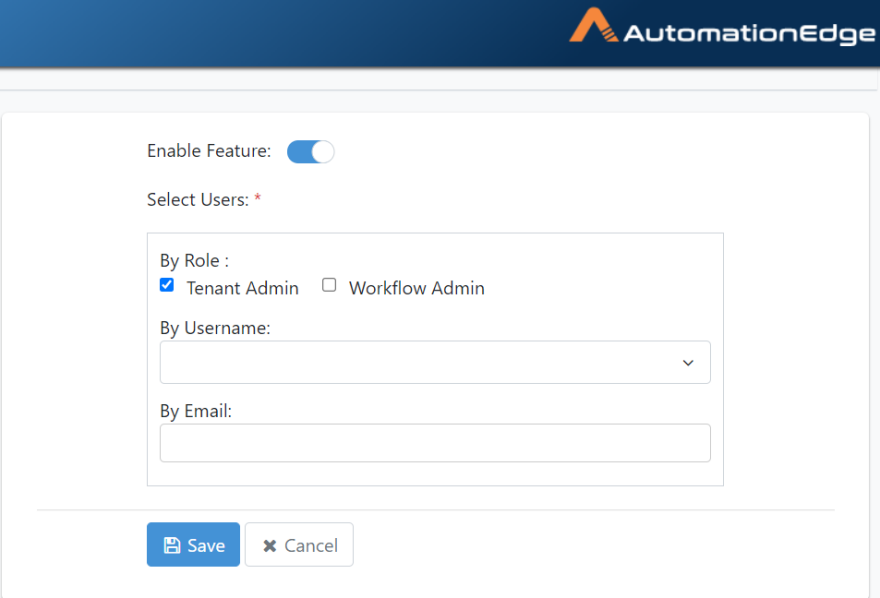
Task: Click the X icon on Cancel
Action: [x=269, y=545]
